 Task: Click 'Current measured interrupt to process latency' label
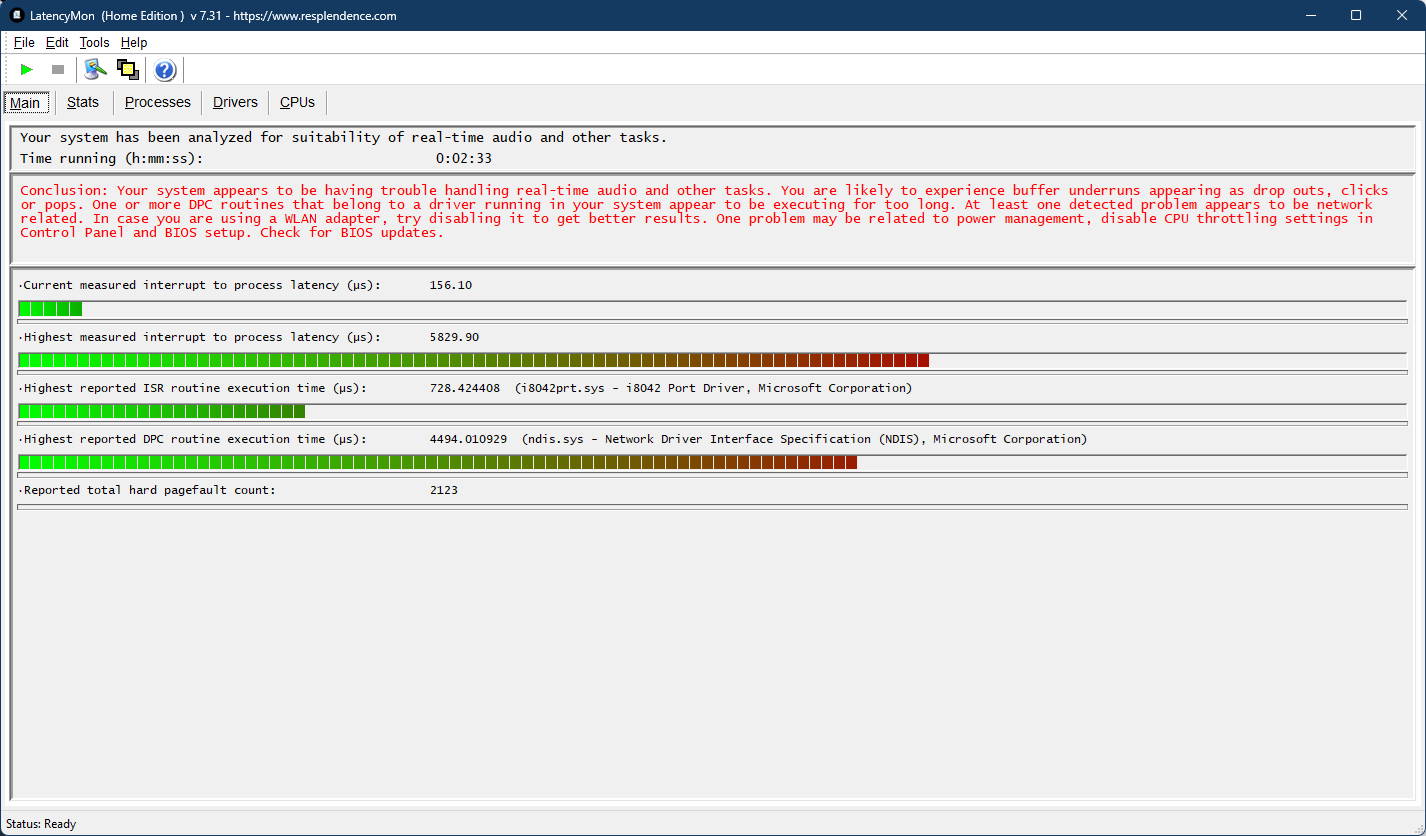(x=200, y=285)
